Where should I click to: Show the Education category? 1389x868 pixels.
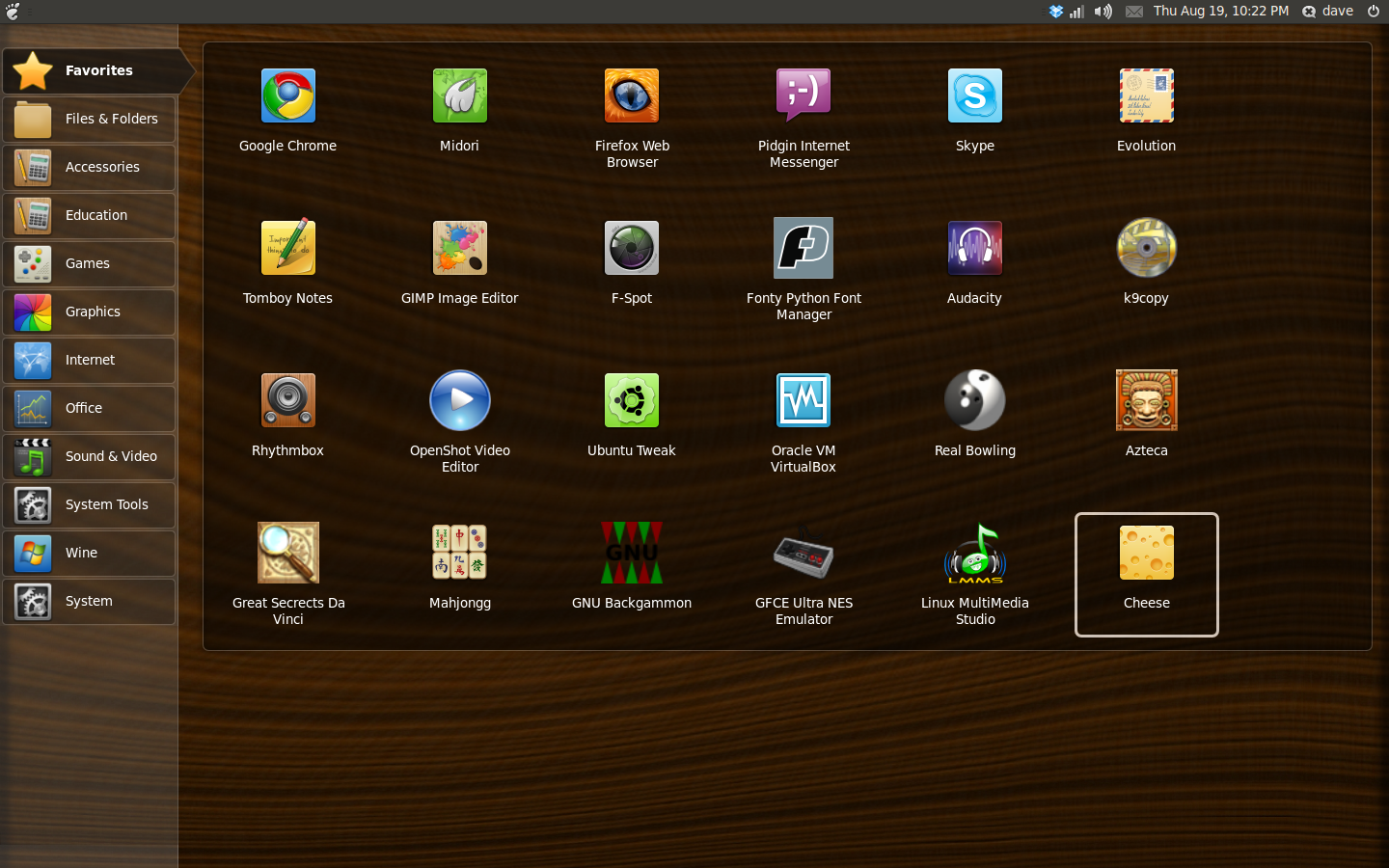coord(89,215)
